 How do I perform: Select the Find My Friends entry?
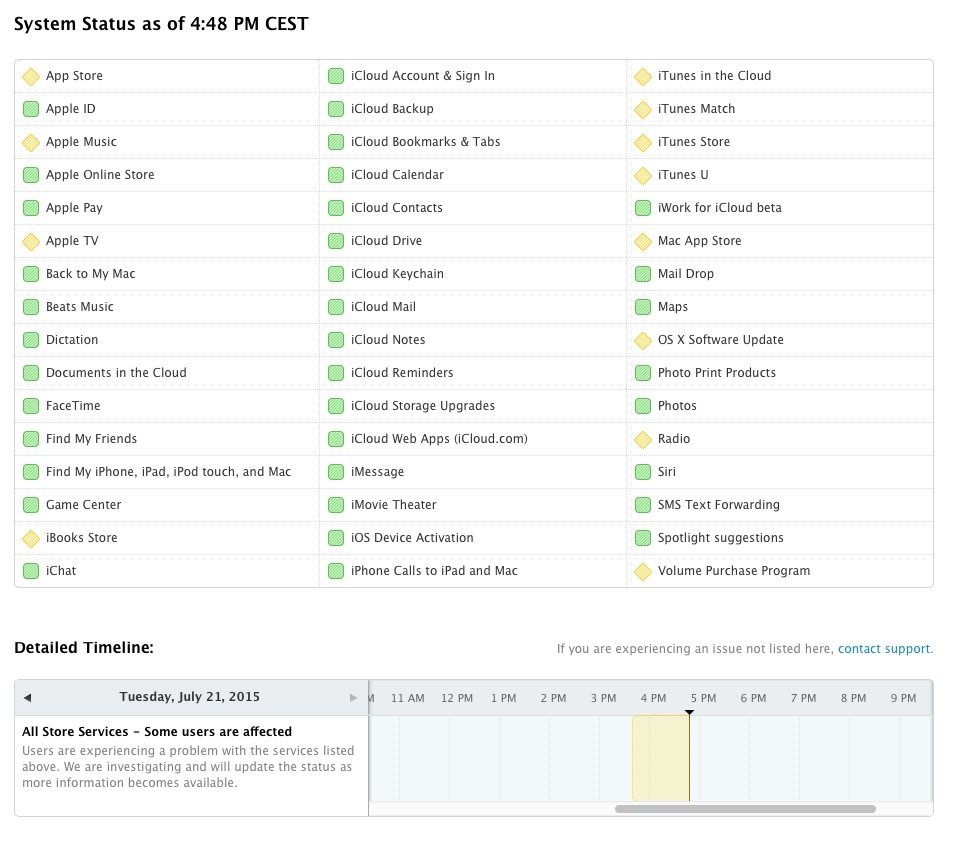pyautogui.click(x=167, y=439)
